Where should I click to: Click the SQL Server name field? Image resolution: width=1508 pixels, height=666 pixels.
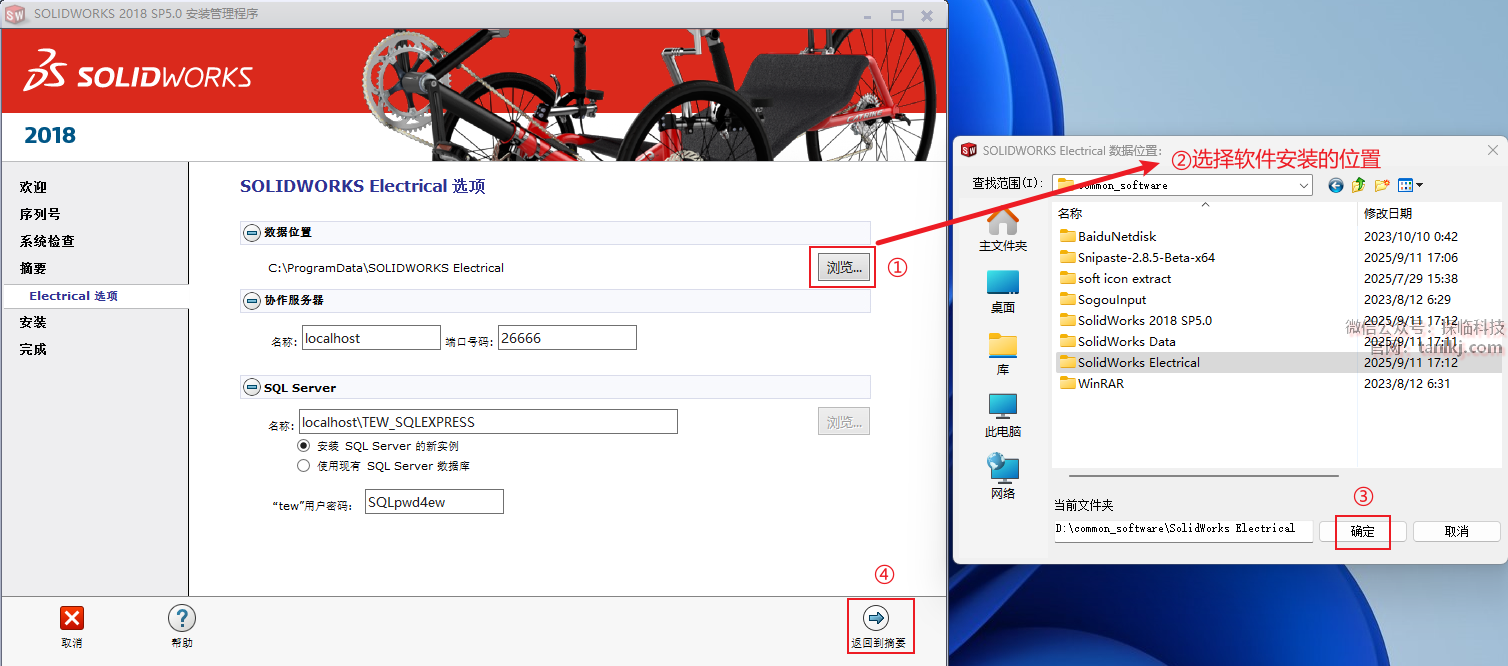(x=488, y=422)
